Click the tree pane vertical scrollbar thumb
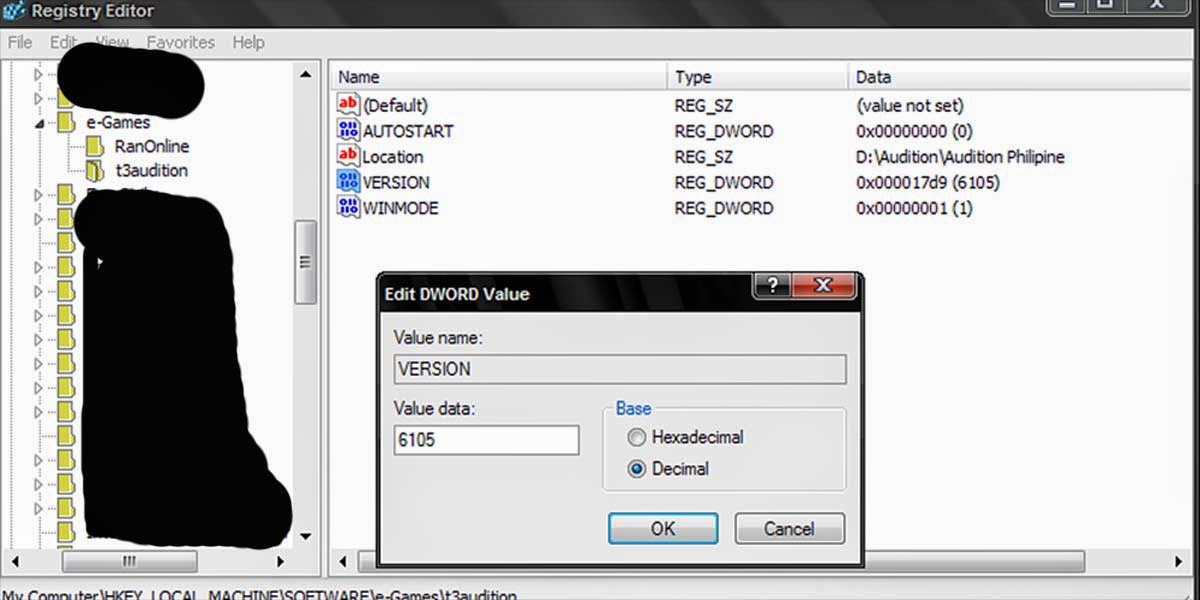This screenshot has width=1200, height=600. [x=305, y=262]
